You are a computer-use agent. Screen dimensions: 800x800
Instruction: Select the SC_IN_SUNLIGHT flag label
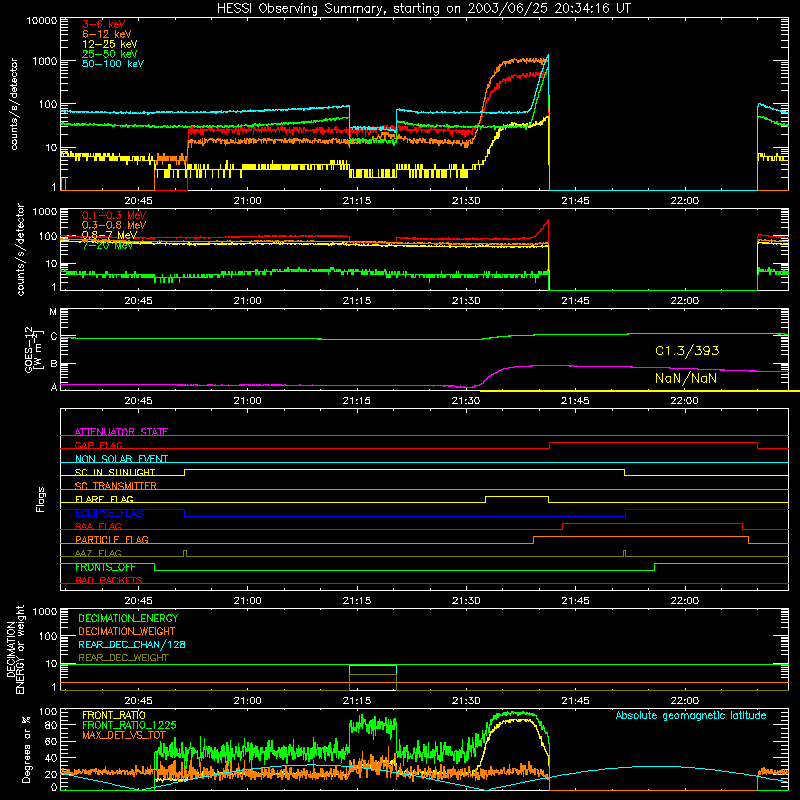point(115,472)
